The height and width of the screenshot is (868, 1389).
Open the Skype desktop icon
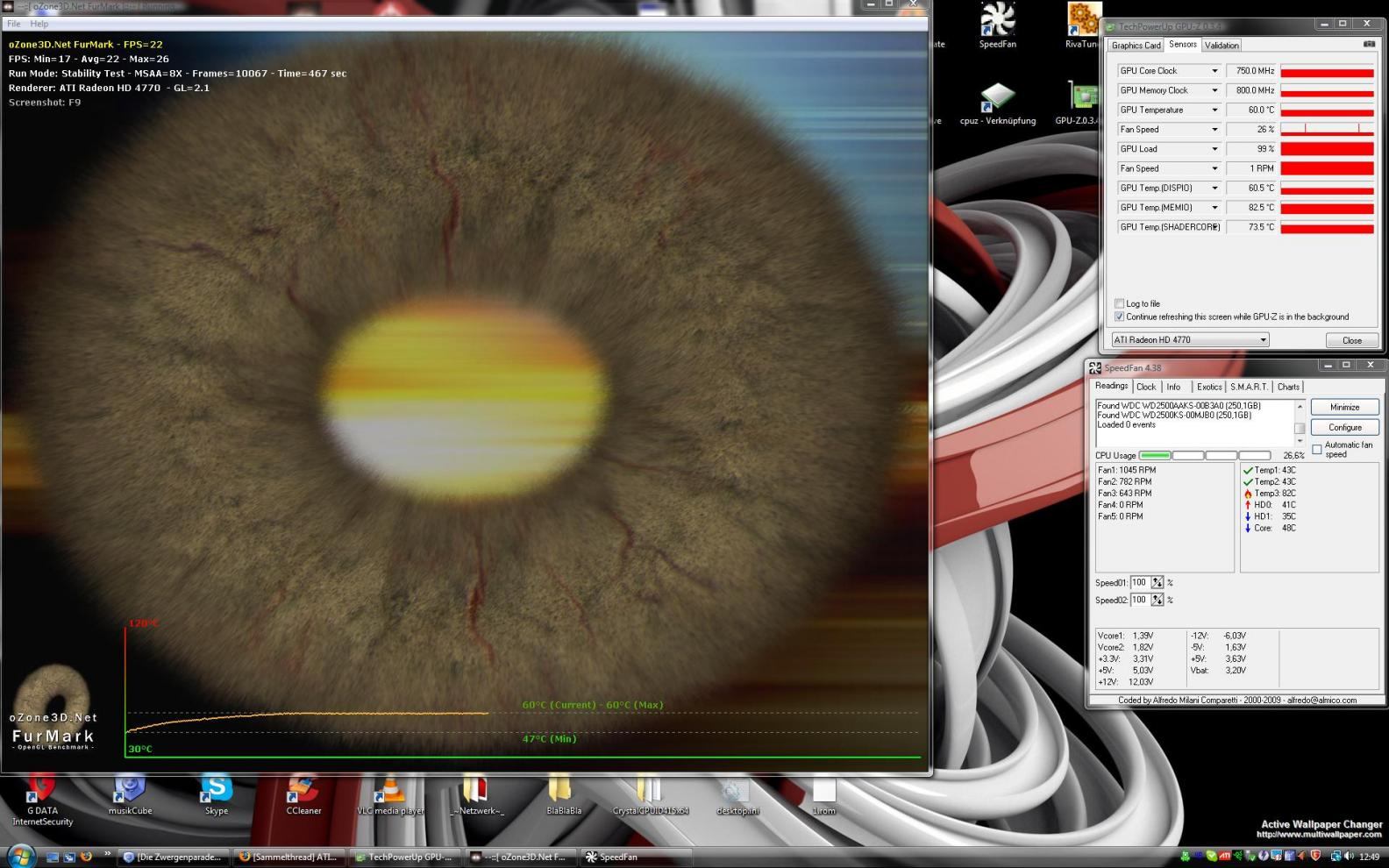coord(217,795)
